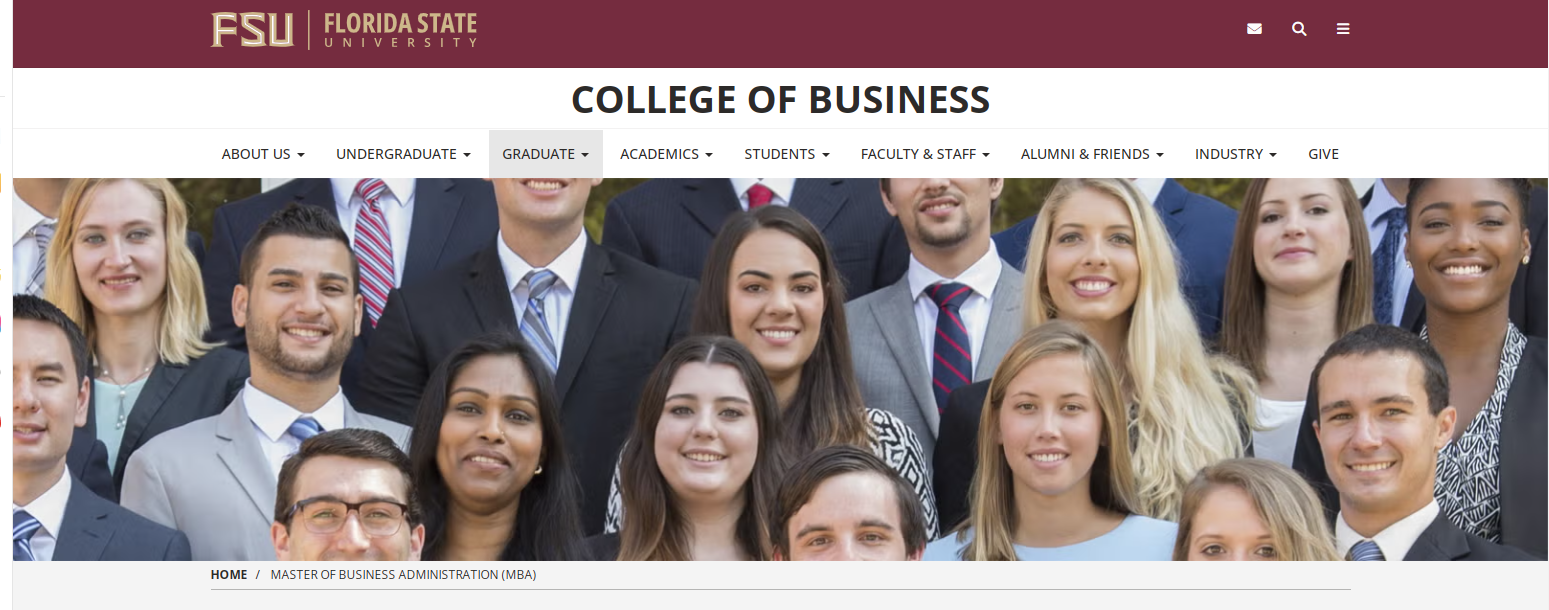This screenshot has height=610, width=1549.
Task: Open the Academics navigation menu
Action: (x=666, y=154)
